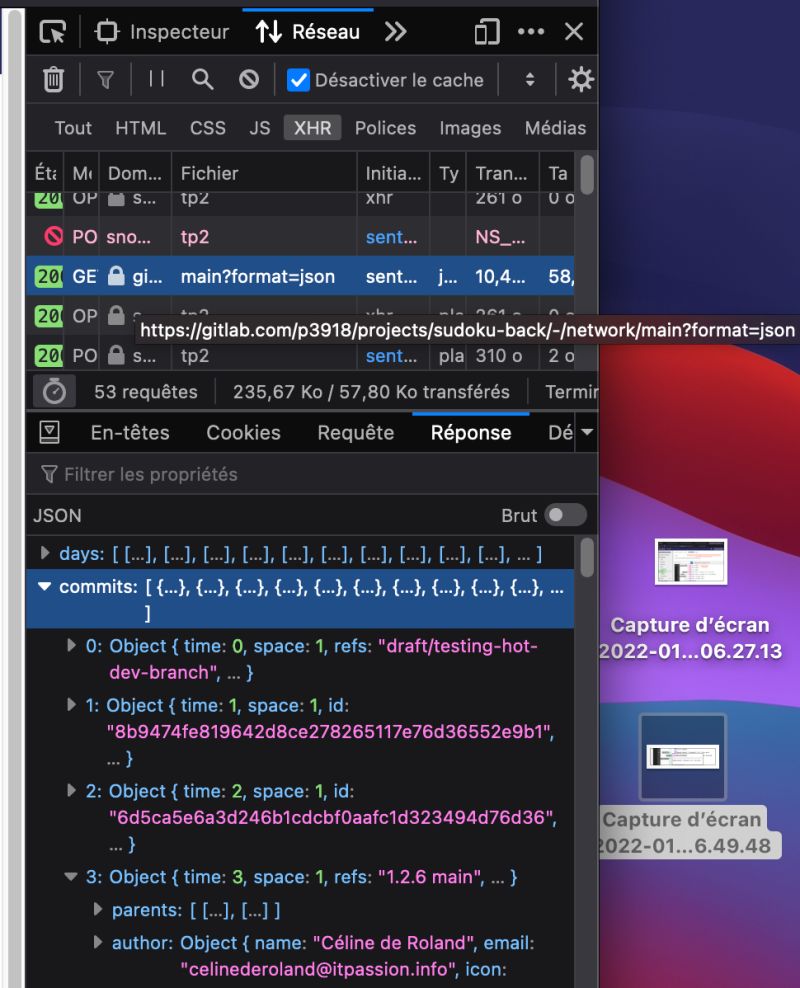Screen dimensions: 800x988
Task: Open the request filtering funnel icon
Action: [x=105, y=79]
